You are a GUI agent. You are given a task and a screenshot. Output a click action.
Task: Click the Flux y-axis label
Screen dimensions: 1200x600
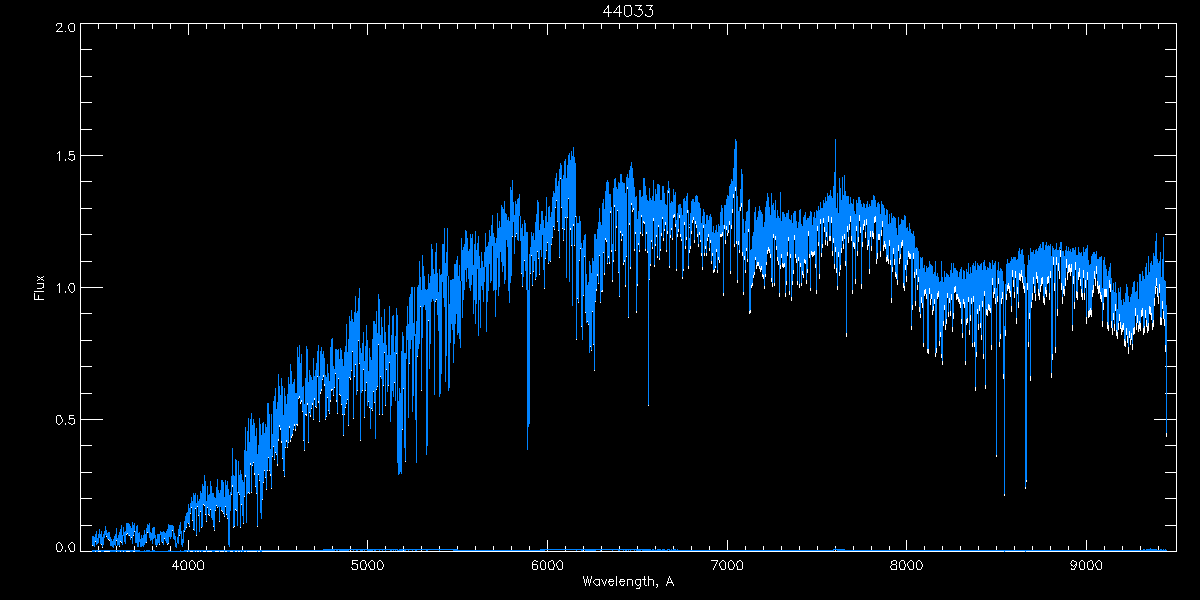point(40,288)
